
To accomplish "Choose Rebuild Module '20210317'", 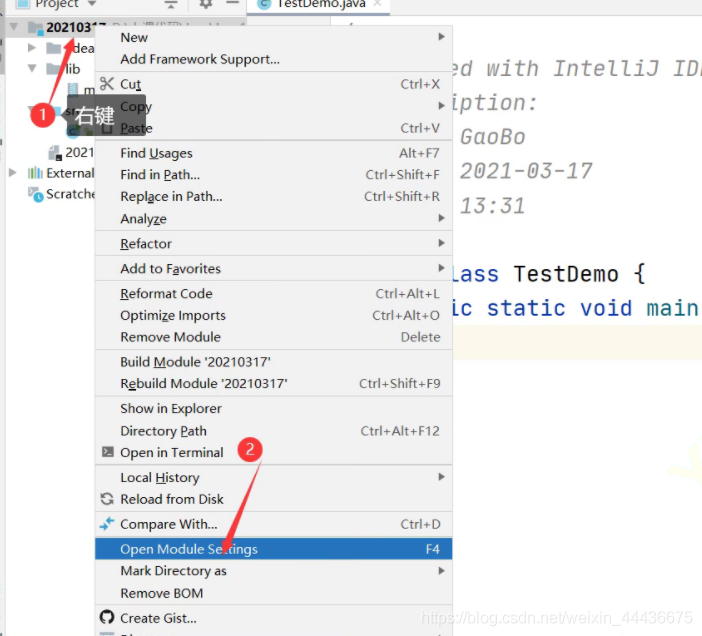I will click(x=274, y=384).
